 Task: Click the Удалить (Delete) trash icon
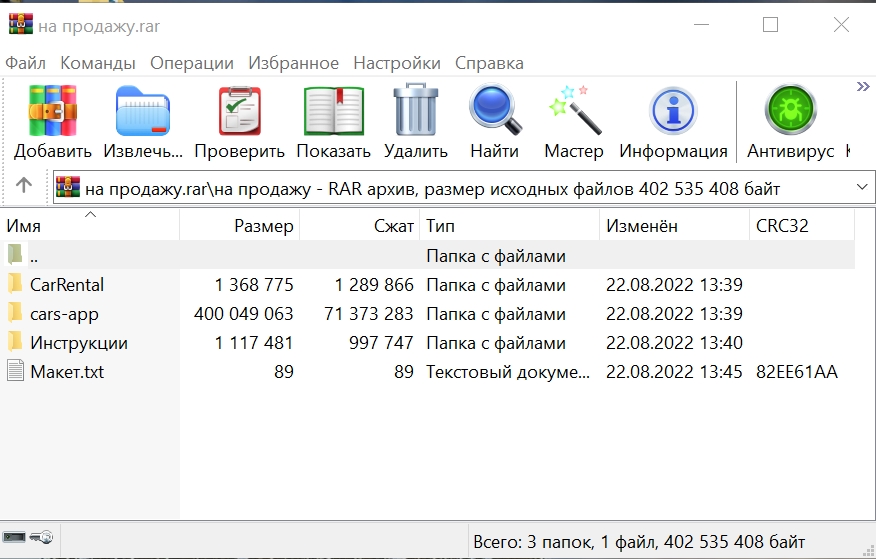(415, 112)
